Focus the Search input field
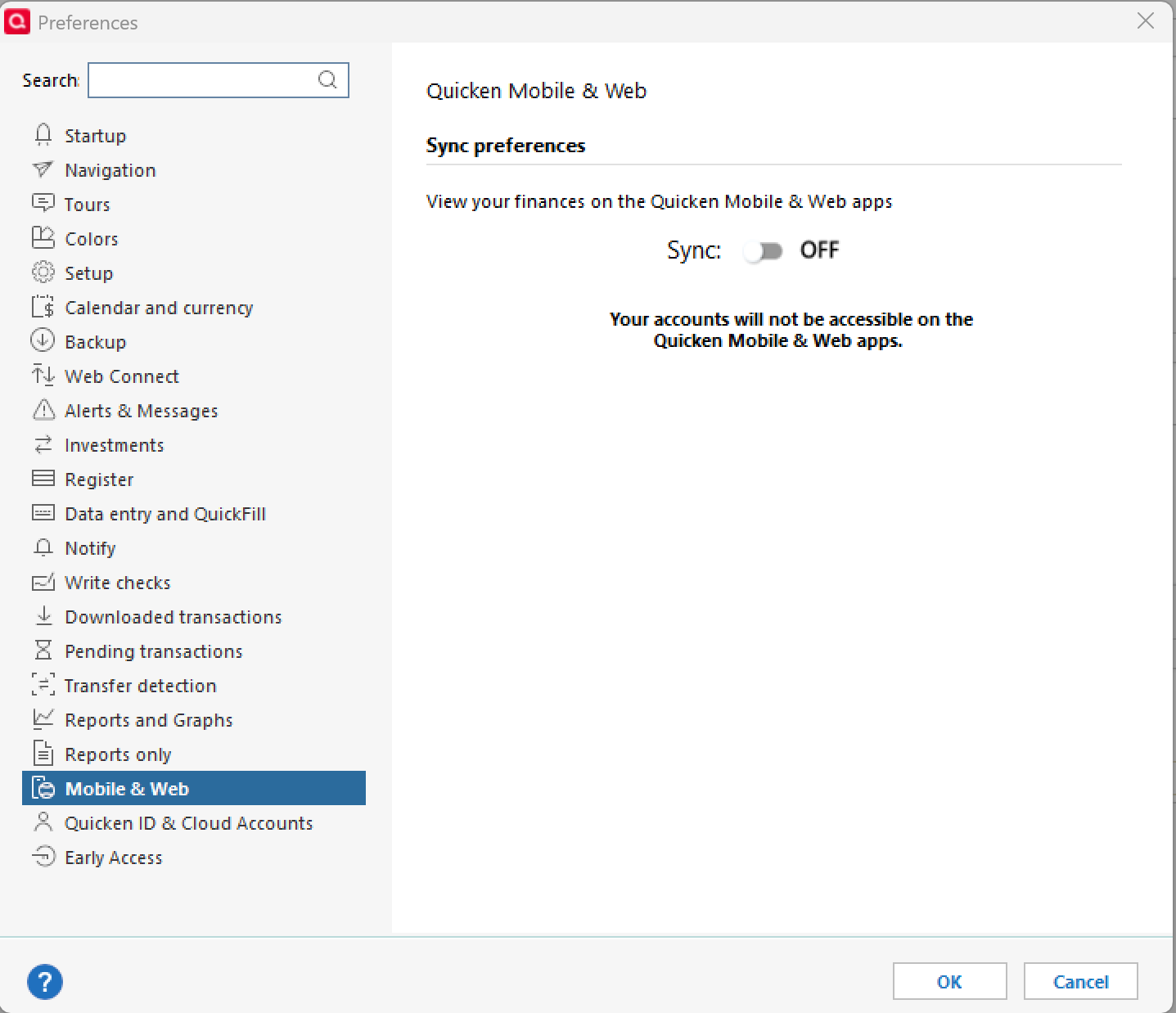Image resolution: width=1176 pixels, height=1013 pixels. tap(219, 80)
